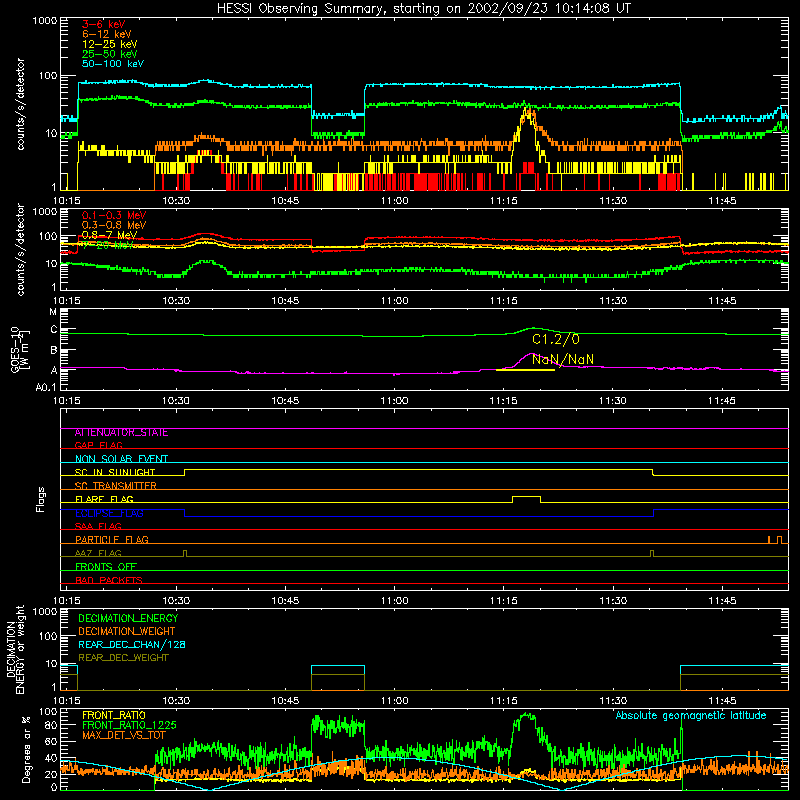Click the M class tick label on GOES axis
The image size is (800, 800).
53,312
